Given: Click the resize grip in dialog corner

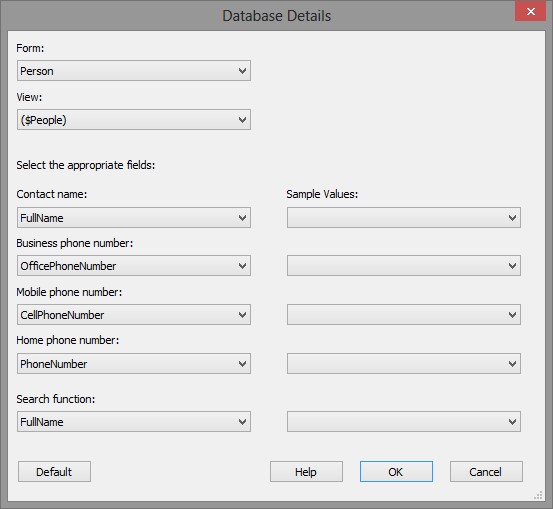Looking at the screenshot, I should click(538, 495).
